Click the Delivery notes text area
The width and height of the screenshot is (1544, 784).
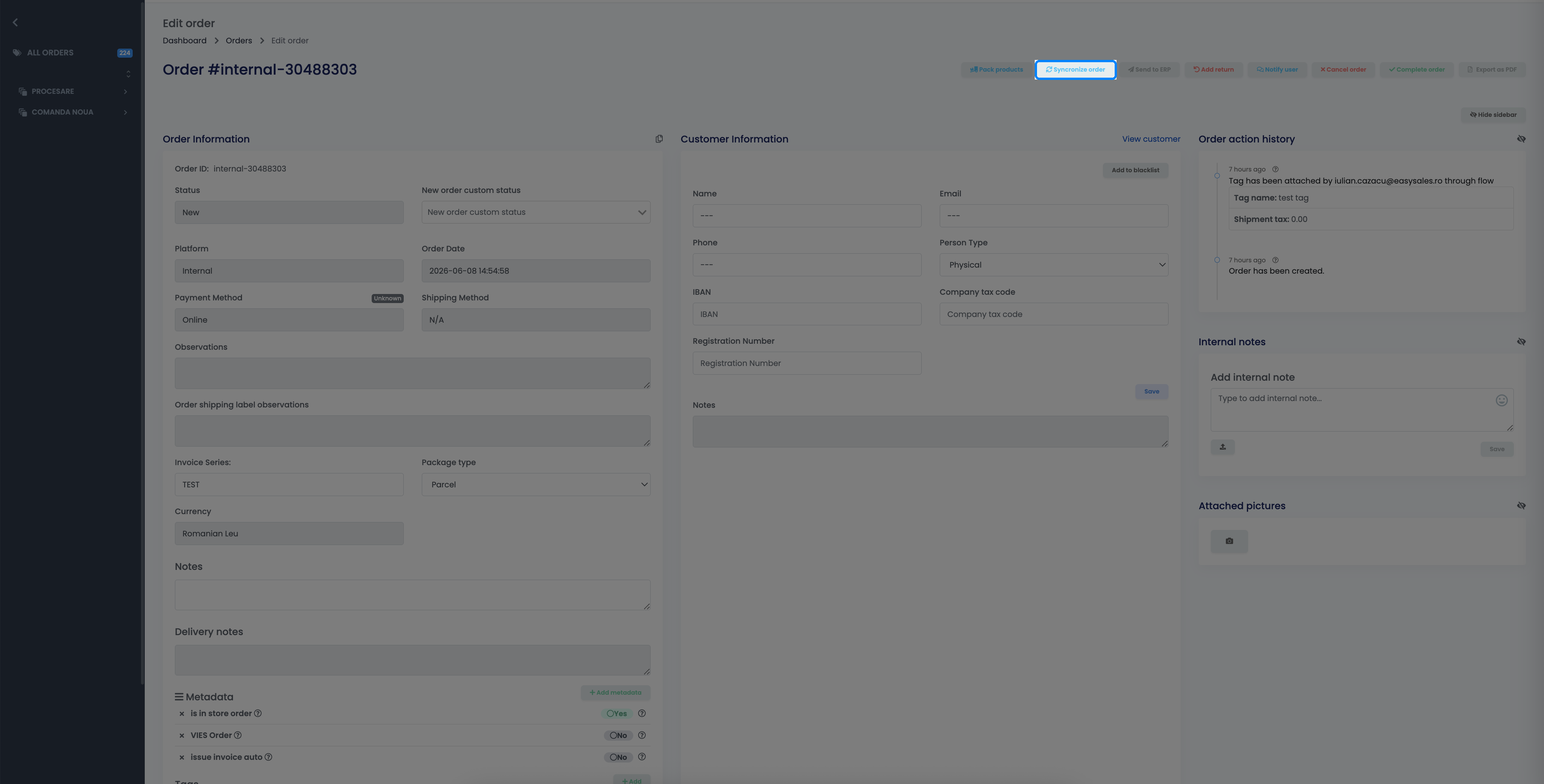(x=412, y=660)
